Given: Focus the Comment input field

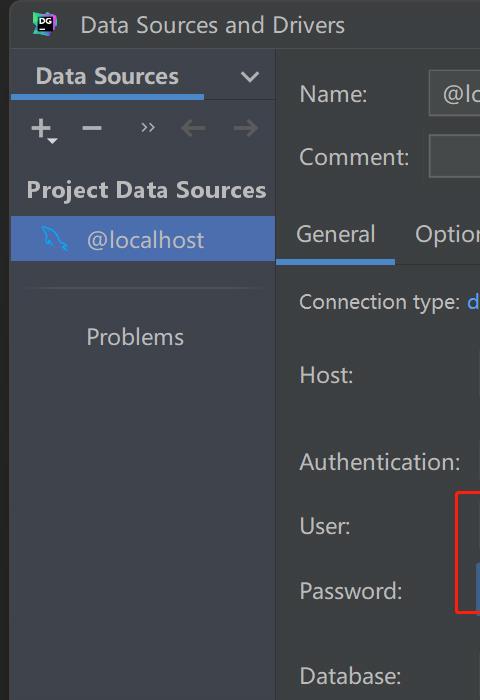Looking at the screenshot, I should click(455, 157).
